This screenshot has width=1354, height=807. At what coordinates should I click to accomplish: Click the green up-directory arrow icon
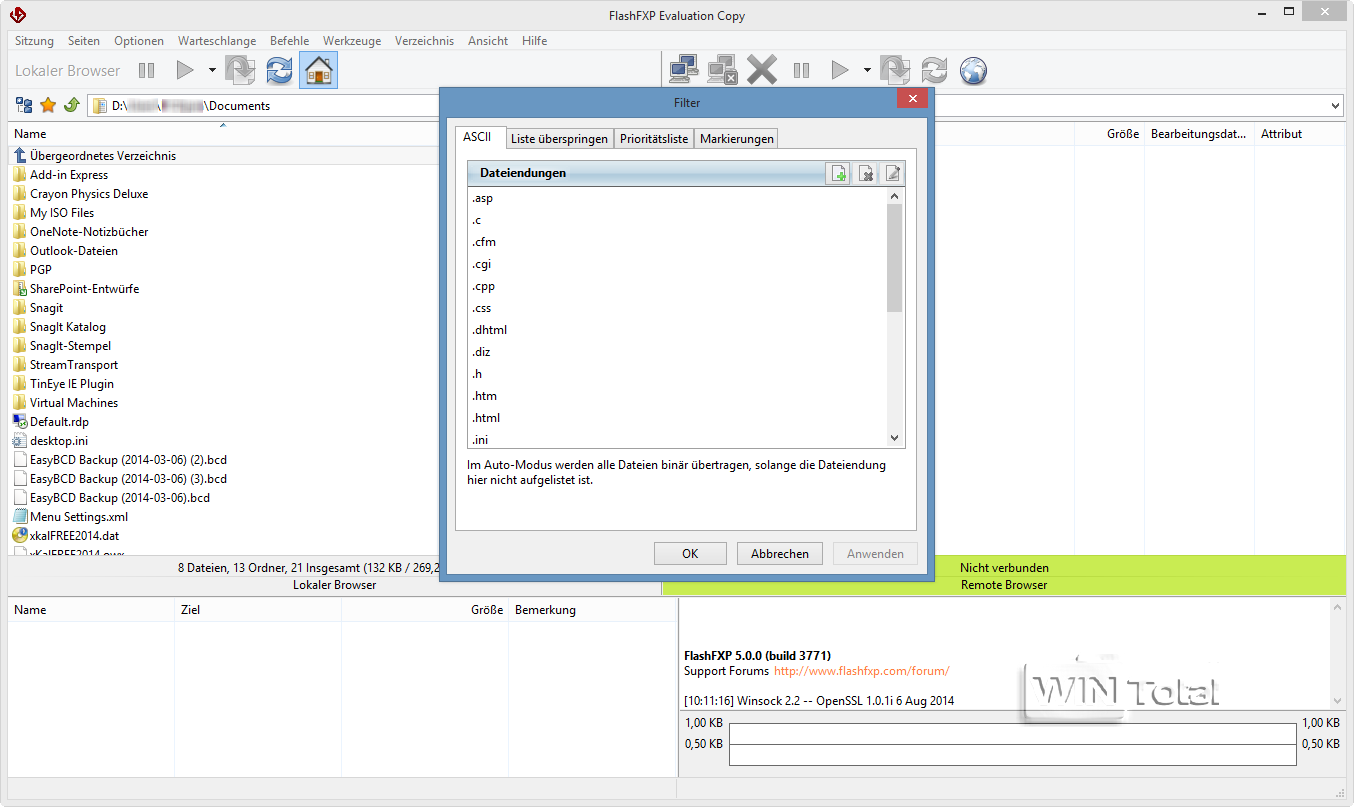coord(71,105)
